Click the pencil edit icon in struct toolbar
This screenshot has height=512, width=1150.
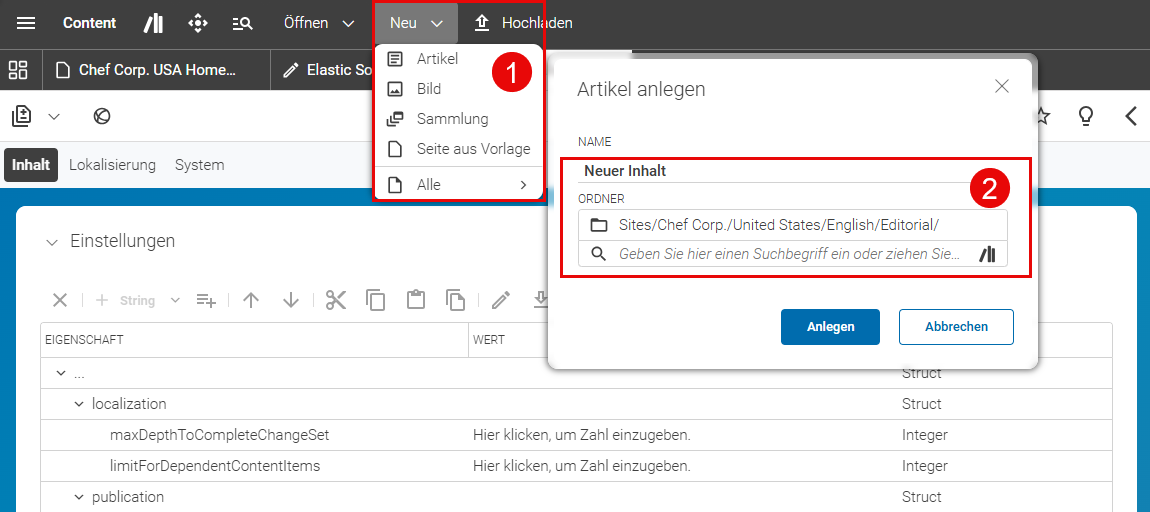501,300
